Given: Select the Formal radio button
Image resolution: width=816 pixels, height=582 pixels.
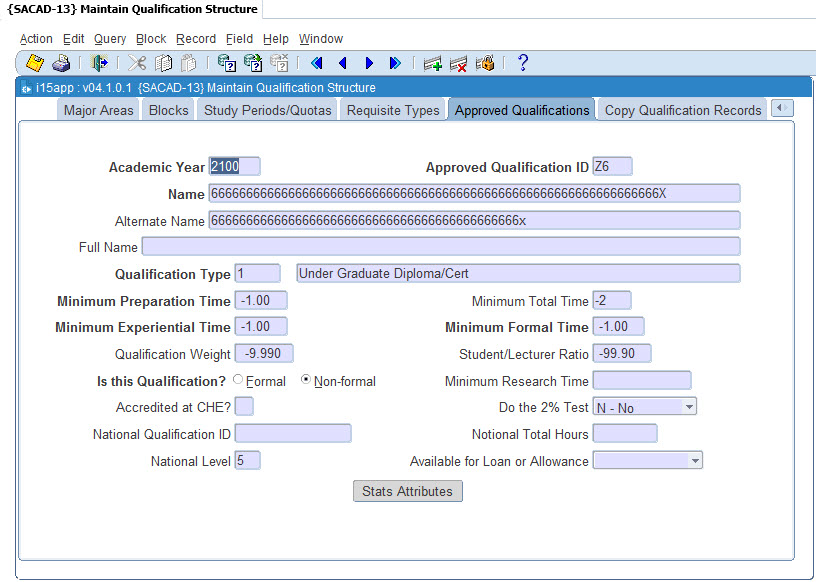Looking at the screenshot, I should click(x=238, y=381).
